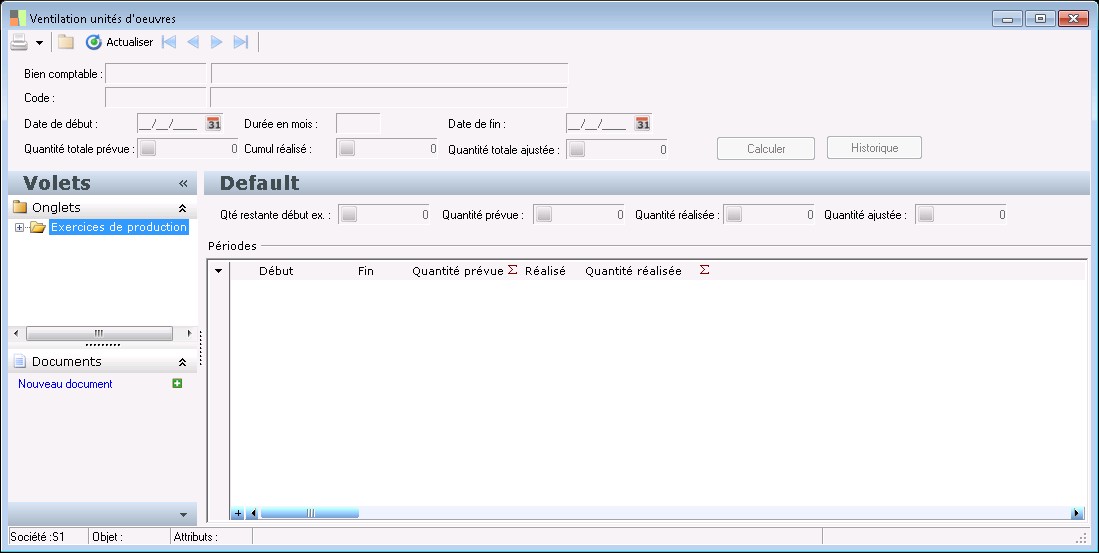This screenshot has width=1099, height=553.
Task: Click the Objet : status bar entry
Action: pyautogui.click(x=107, y=537)
